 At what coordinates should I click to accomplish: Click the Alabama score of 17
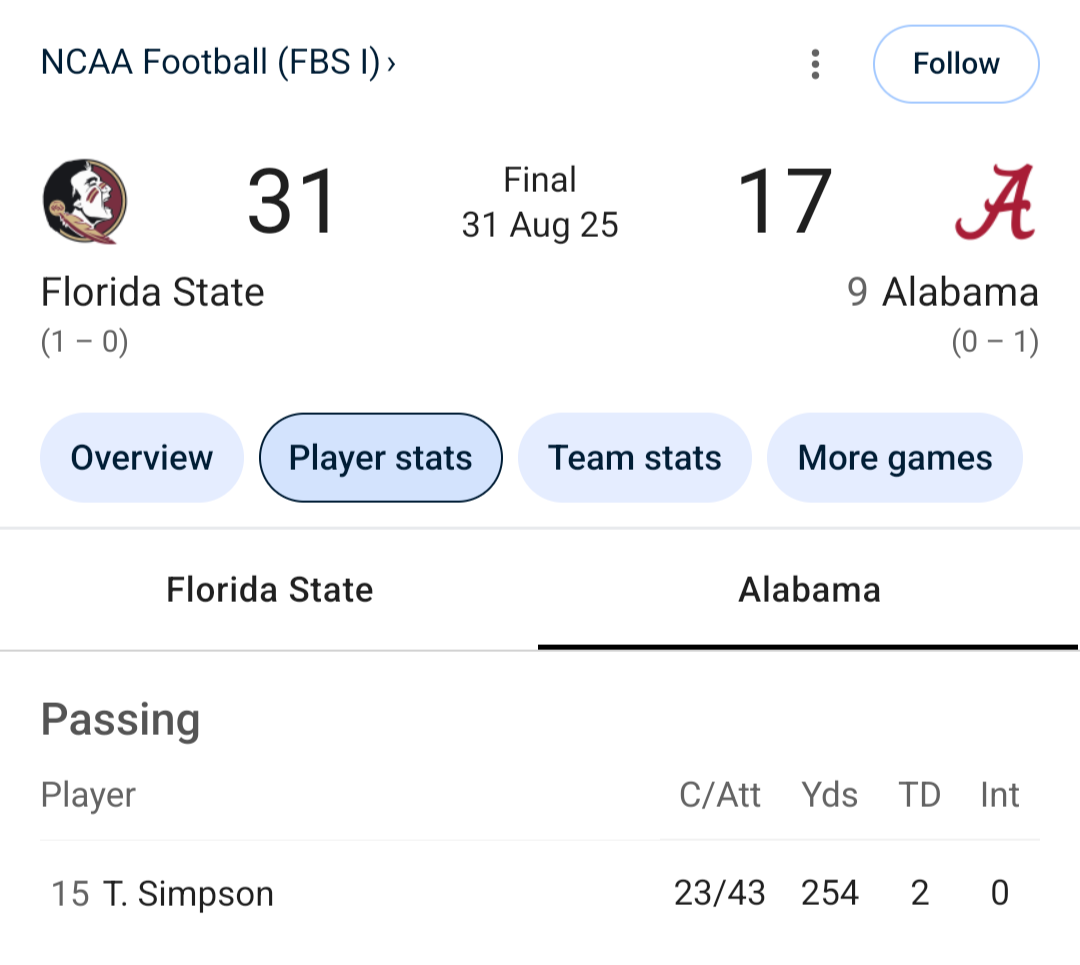pos(784,202)
